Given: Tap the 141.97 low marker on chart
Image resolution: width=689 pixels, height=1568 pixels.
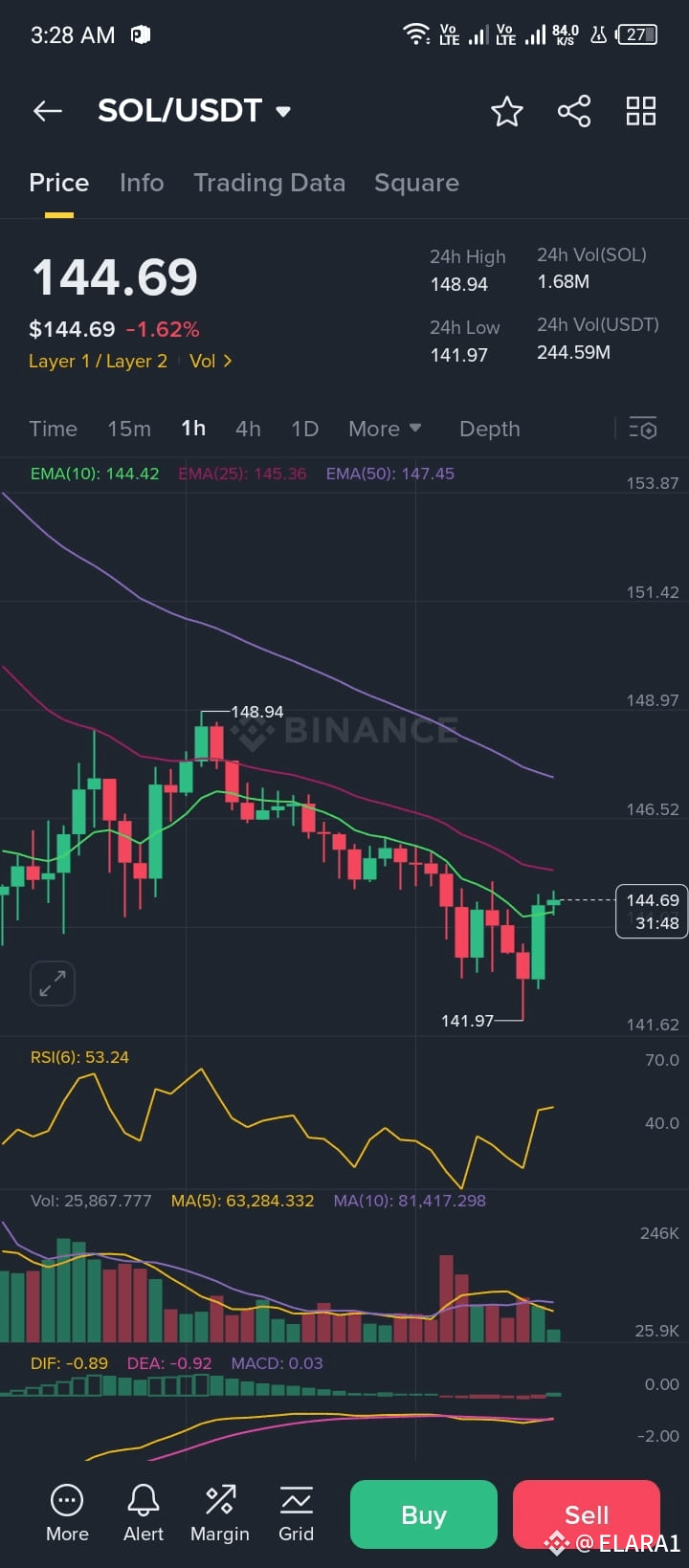Looking at the screenshot, I should click(467, 1021).
